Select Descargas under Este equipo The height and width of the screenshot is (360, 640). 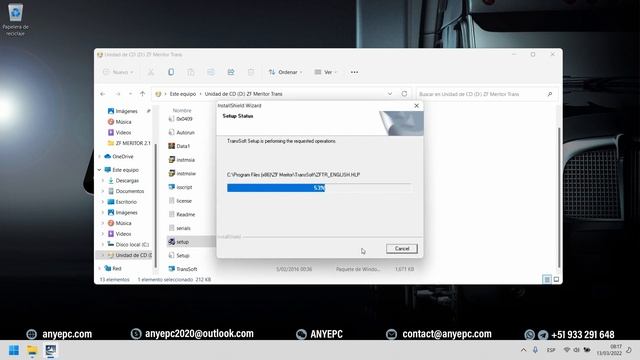(x=127, y=180)
